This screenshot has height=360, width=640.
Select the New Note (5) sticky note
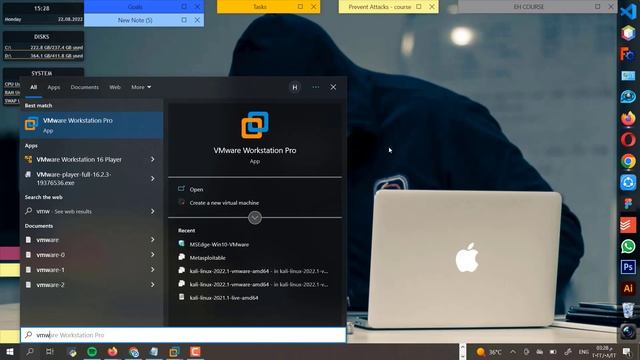135,20
